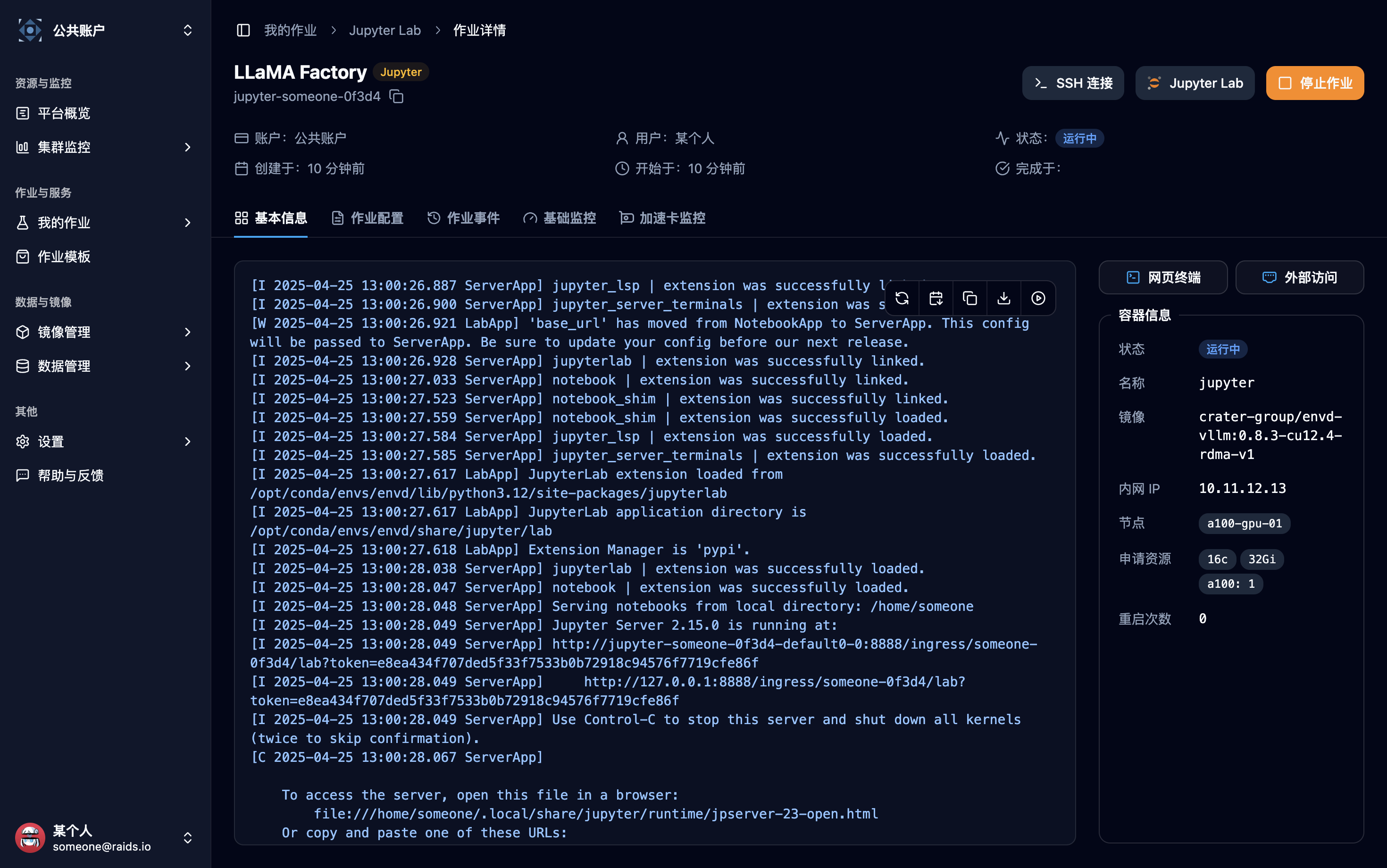The height and width of the screenshot is (868, 1387).
Task: Toggle the sidebar panel icon
Action: [x=243, y=30]
